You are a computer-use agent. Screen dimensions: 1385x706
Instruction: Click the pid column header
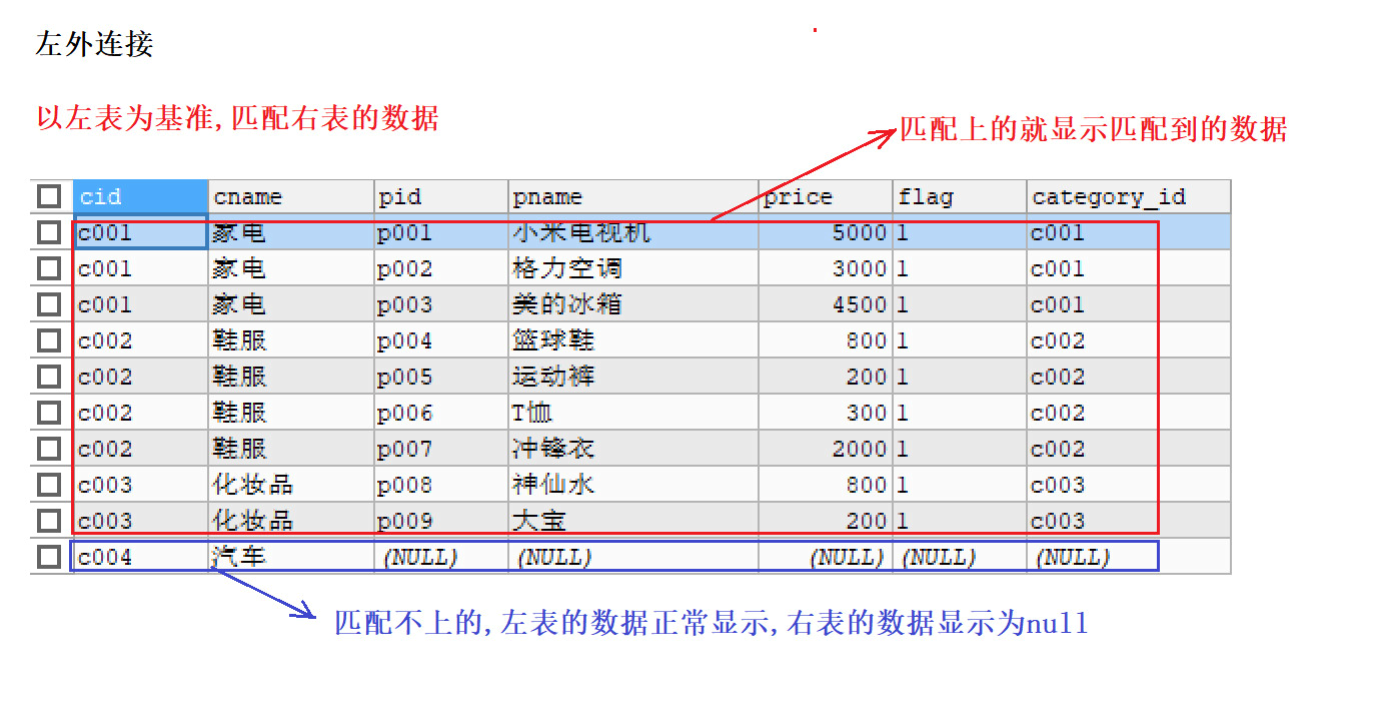click(441, 196)
